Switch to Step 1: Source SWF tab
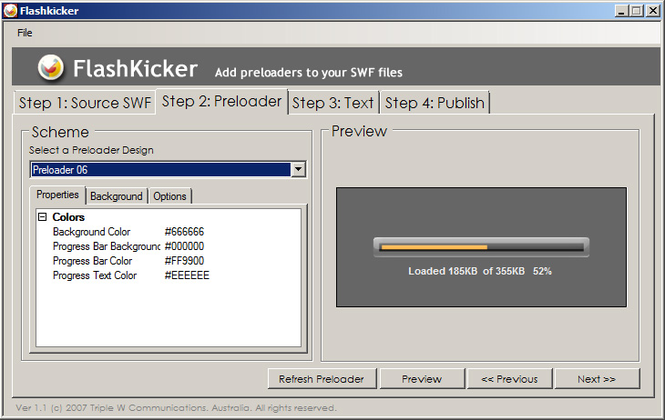Viewport: 665px width, 420px height. [x=85, y=103]
